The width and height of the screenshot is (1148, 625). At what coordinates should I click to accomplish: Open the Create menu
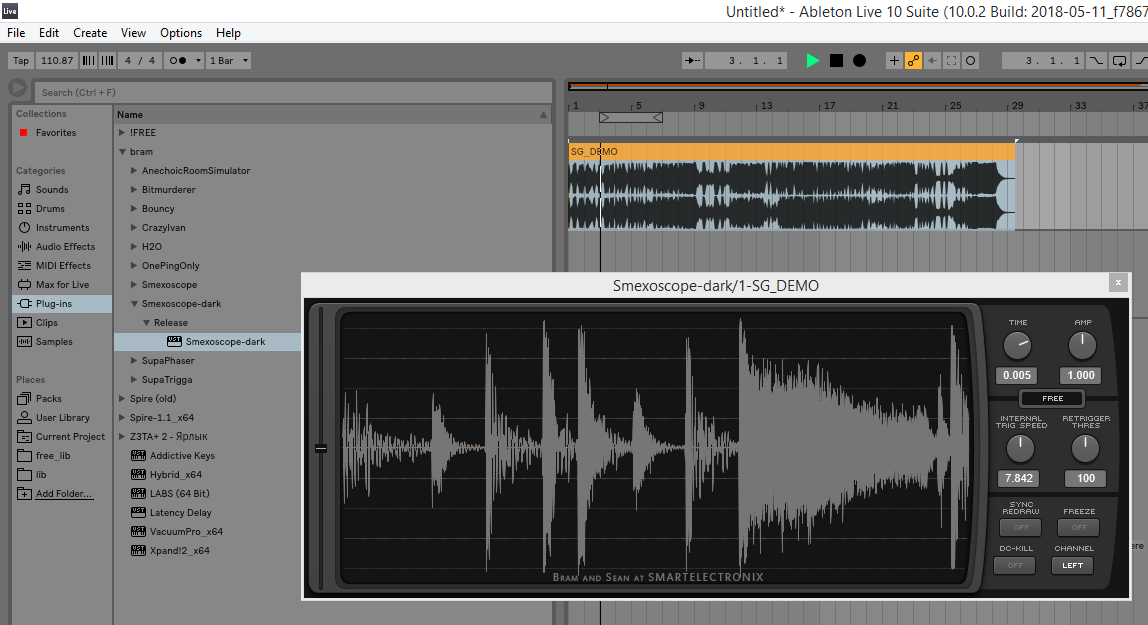click(x=90, y=33)
